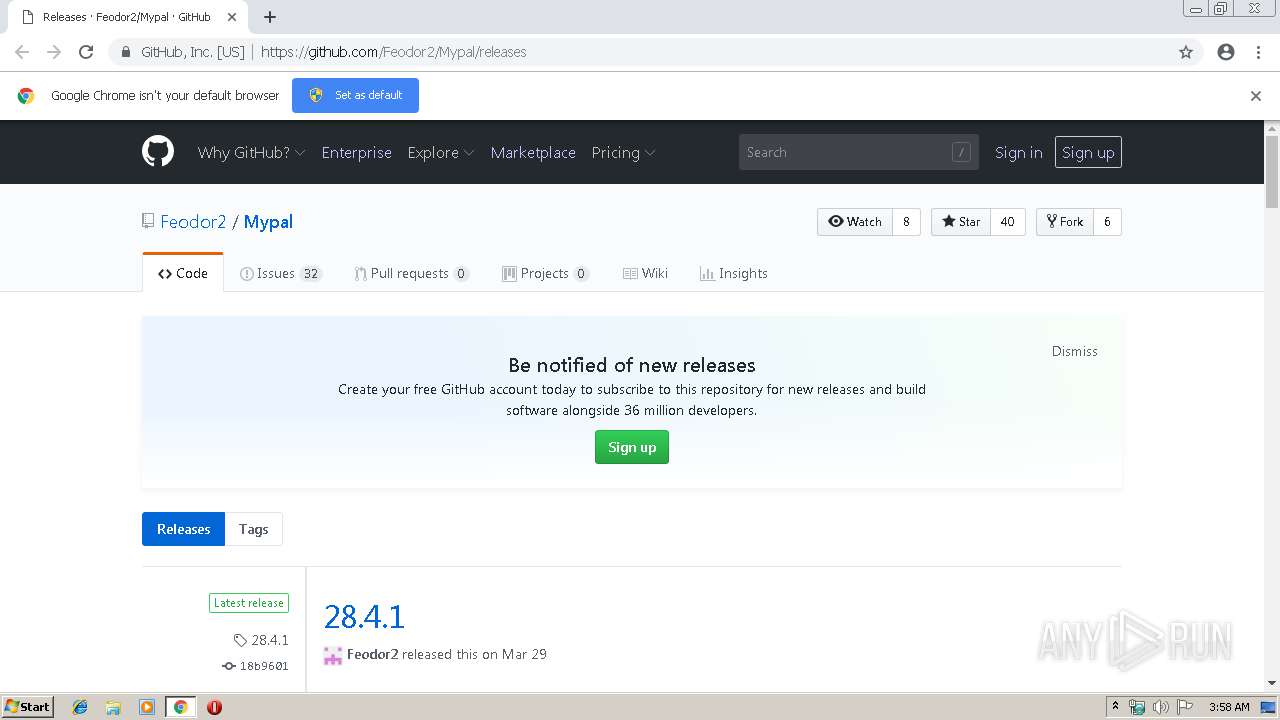The width and height of the screenshot is (1280, 720).
Task: Bookmark this page with the star icon
Action: (x=1186, y=52)
